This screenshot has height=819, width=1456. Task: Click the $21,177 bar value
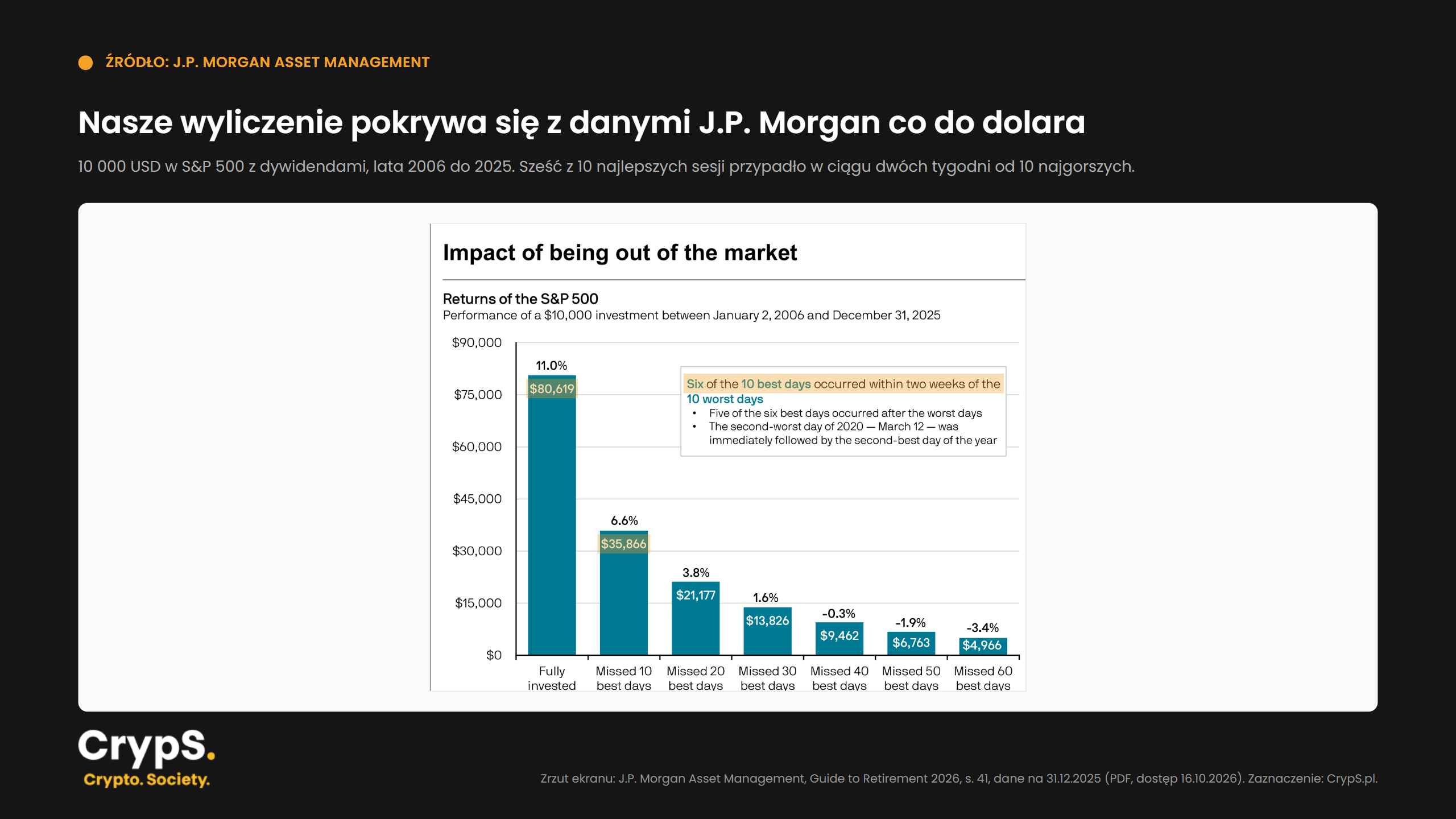coord(696,595)
